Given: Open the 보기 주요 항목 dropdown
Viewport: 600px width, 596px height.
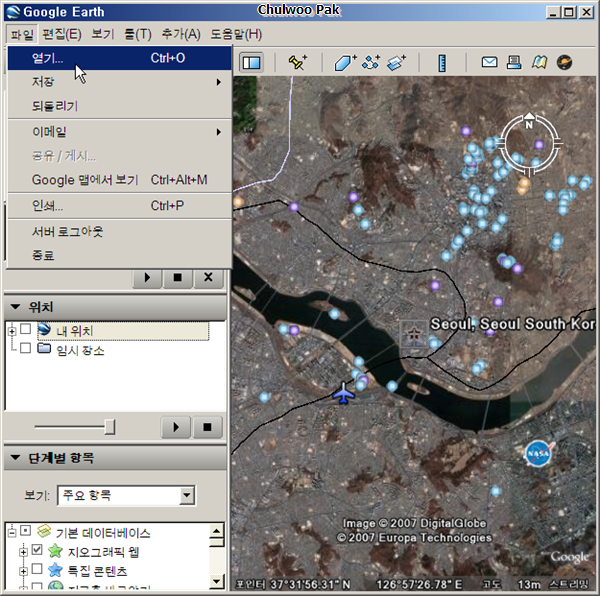Looking at the screenshot, I should (x=126, y=495).
